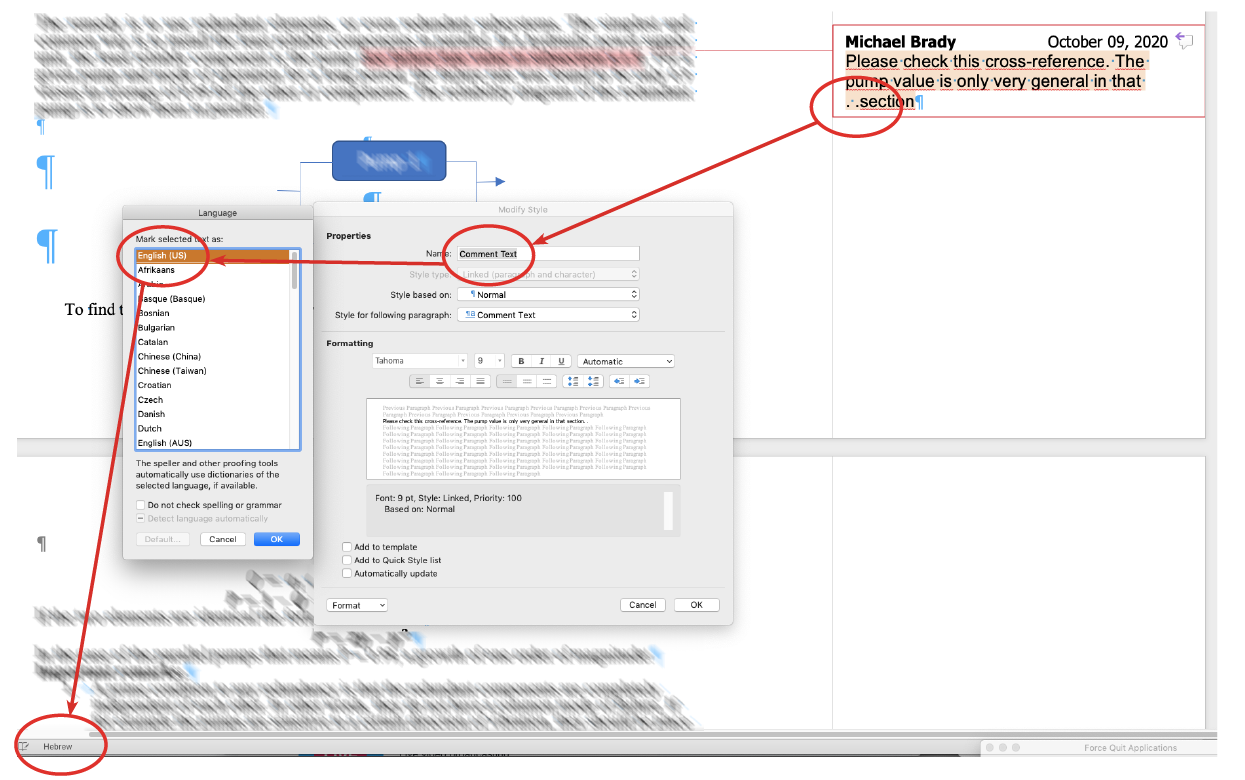Toggle Bold in Modify Style formatting

click(x=520, y=361)
